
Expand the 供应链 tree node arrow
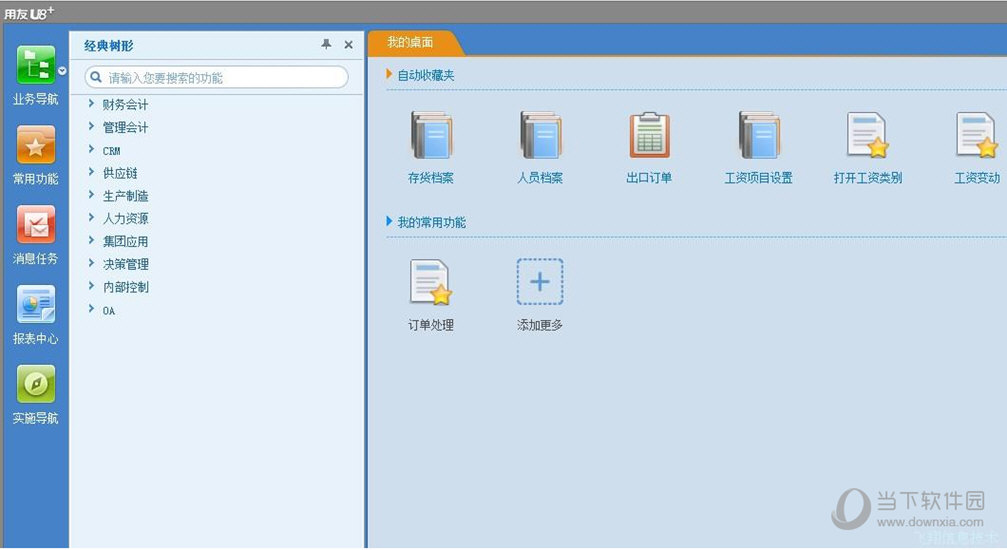coord(91,172)
